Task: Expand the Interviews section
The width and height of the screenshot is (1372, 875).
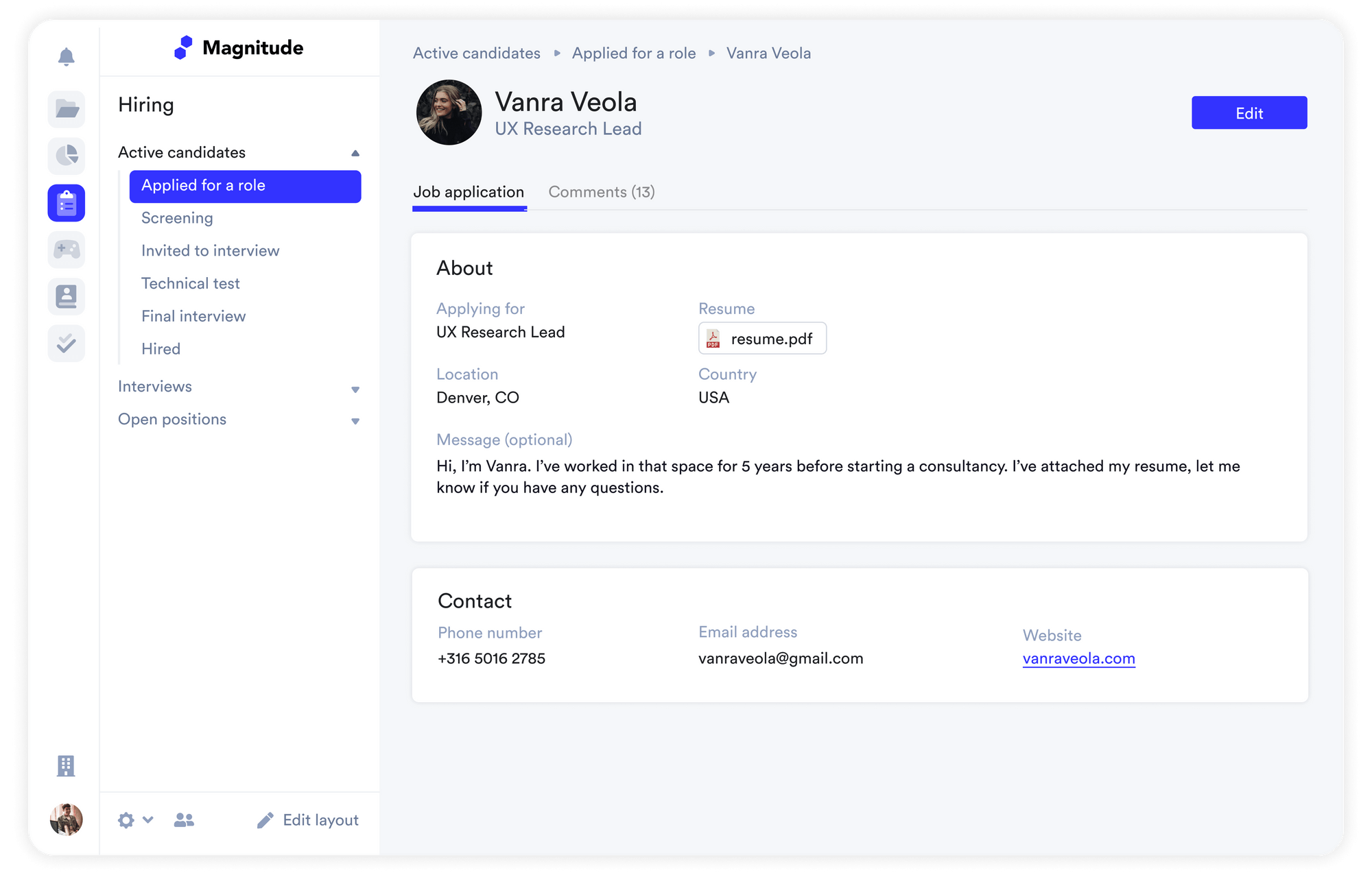Action: 355,389
